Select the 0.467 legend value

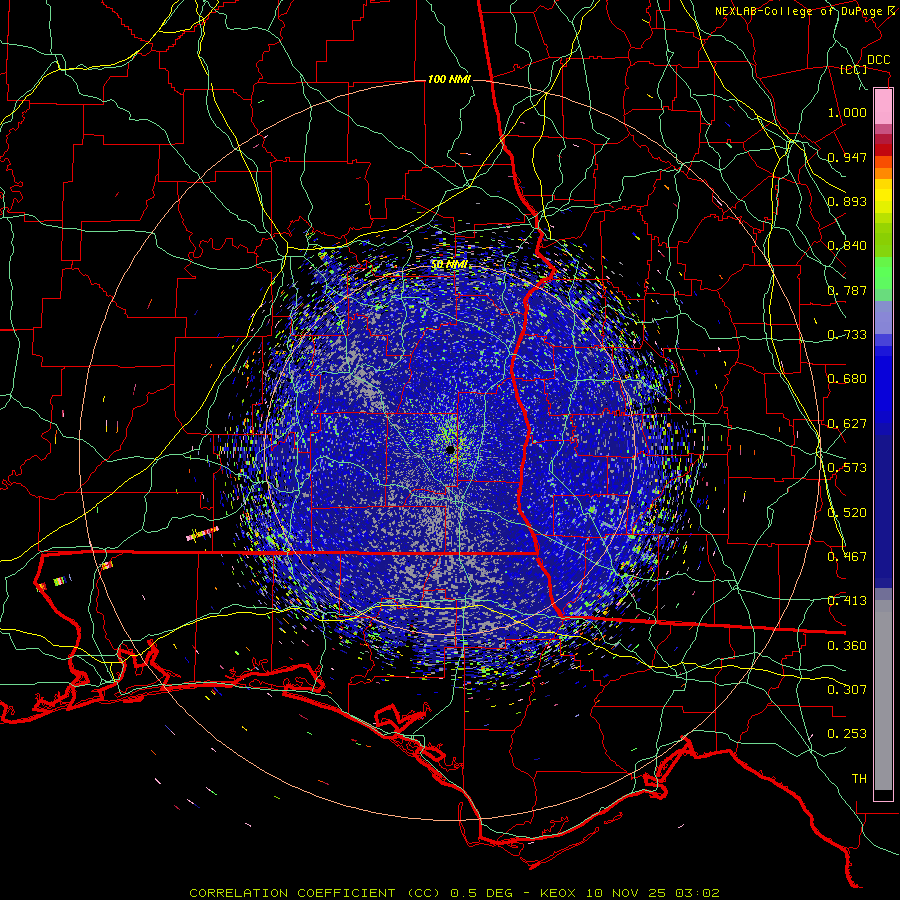pyautogui.click(x=847, y=557)
